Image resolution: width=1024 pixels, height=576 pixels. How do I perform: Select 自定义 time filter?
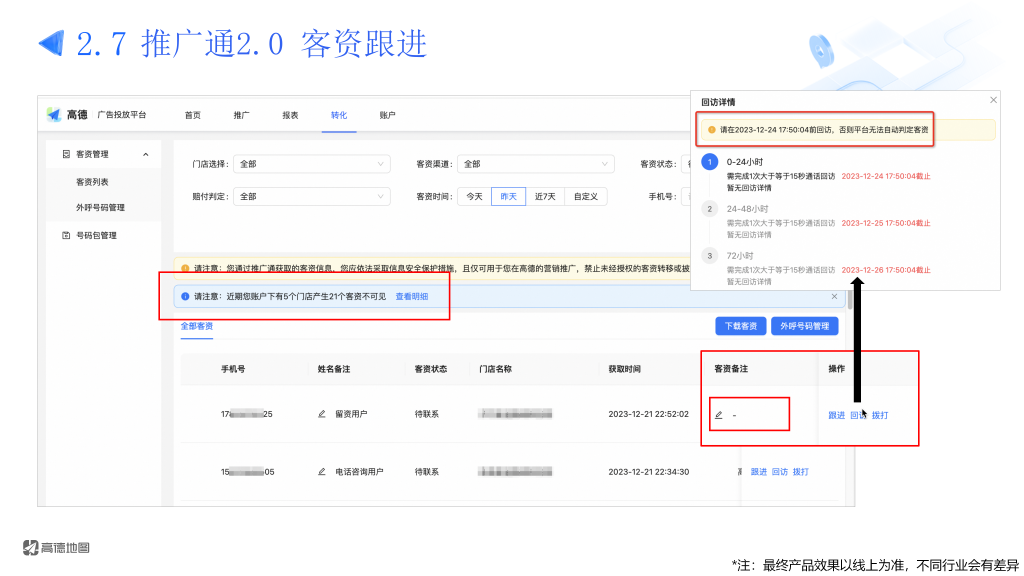tap(586, 197)
